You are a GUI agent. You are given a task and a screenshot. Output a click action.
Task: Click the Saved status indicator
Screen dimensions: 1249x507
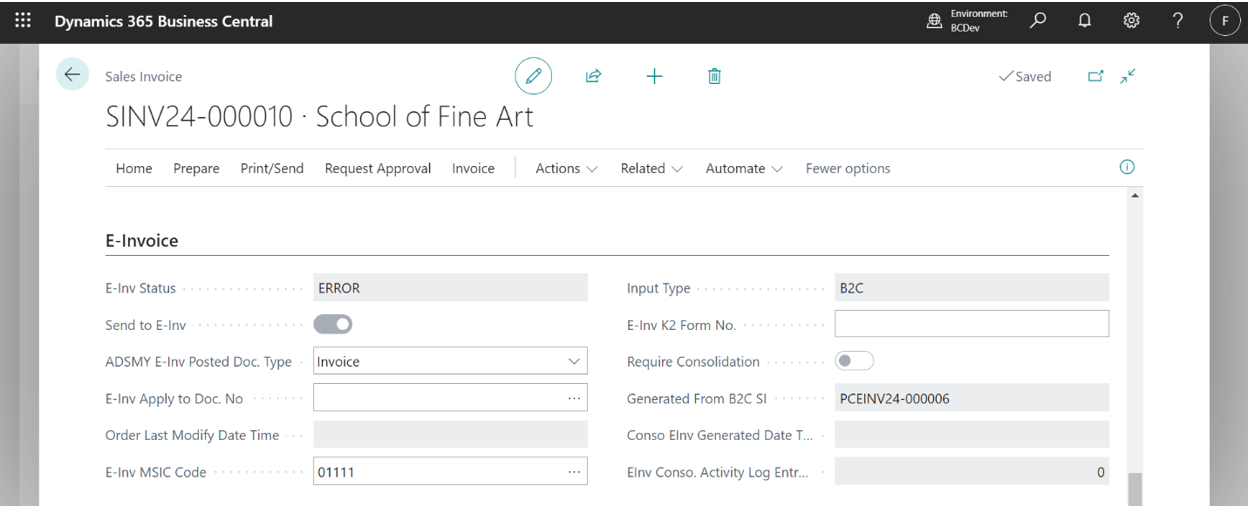[1025, 76]
